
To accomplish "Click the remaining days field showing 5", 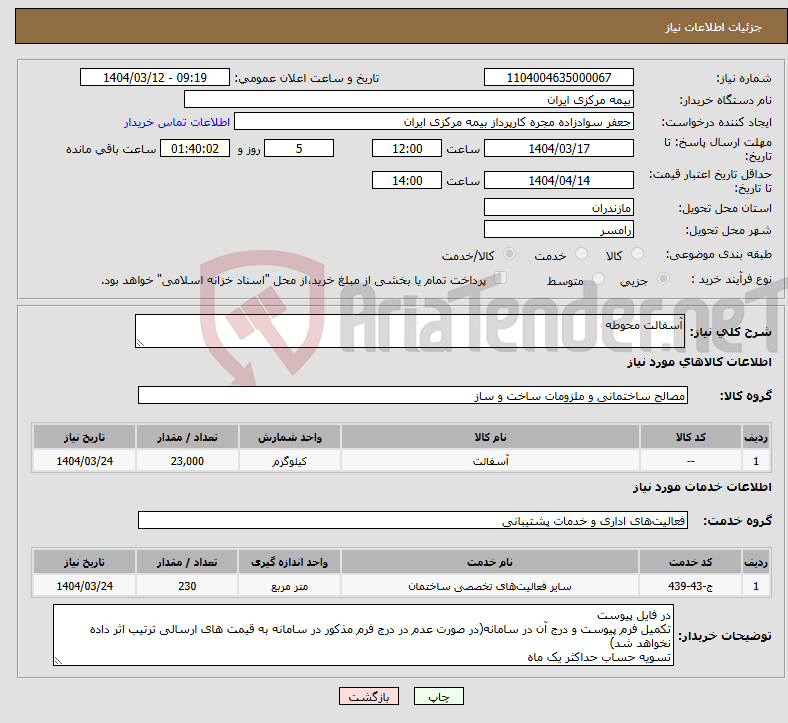I will pos(299,149).
